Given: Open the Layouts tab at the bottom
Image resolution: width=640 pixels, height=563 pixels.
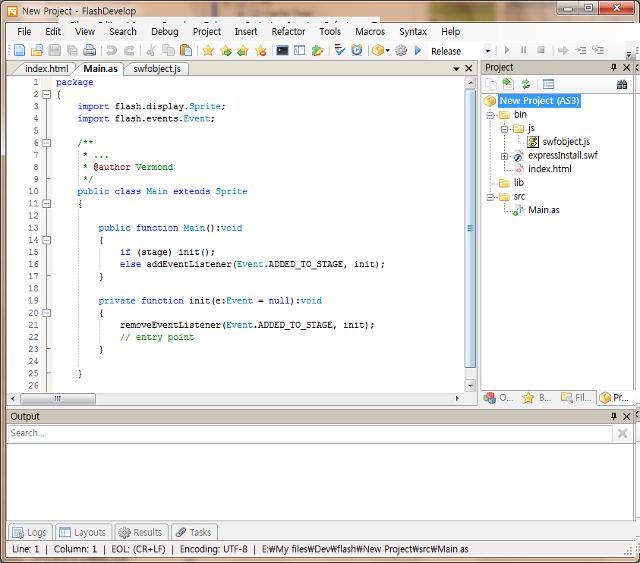Looking at the screenshot, I should (x=83, y=532).
